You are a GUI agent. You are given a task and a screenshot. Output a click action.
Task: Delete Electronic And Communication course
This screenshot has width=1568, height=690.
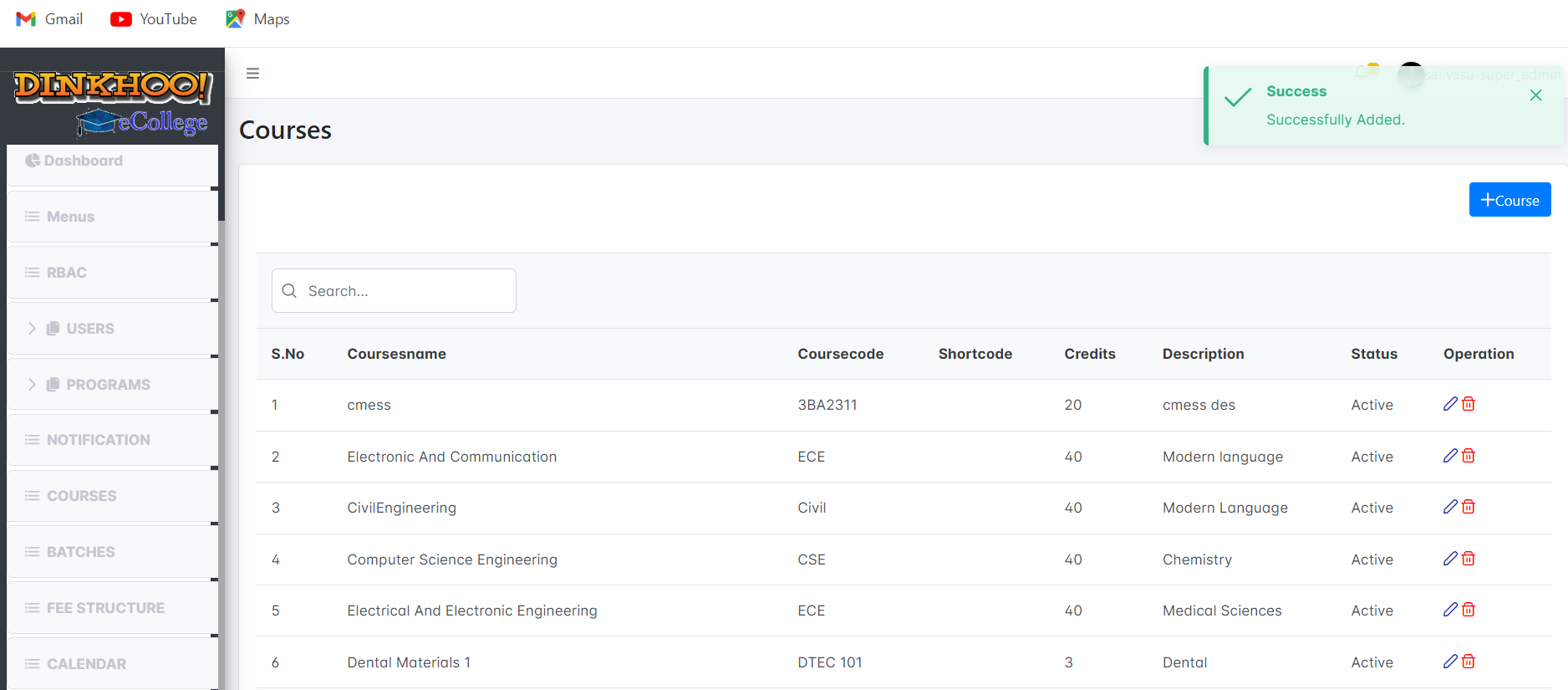pos(1469,456)
